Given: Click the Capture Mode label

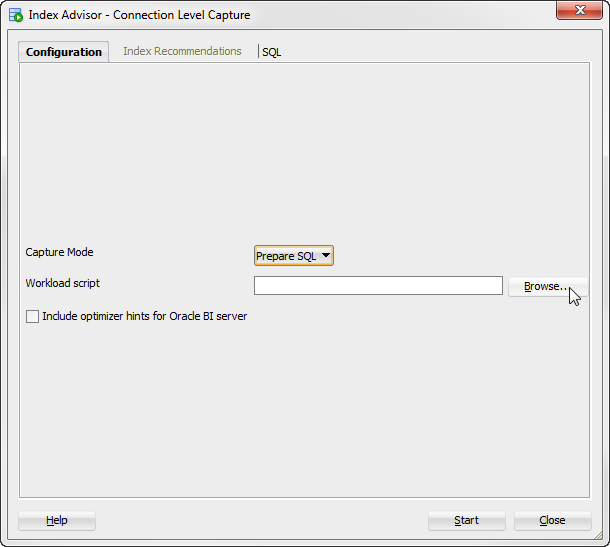Looking at the screenshot, I should click(x=60, y=252).
